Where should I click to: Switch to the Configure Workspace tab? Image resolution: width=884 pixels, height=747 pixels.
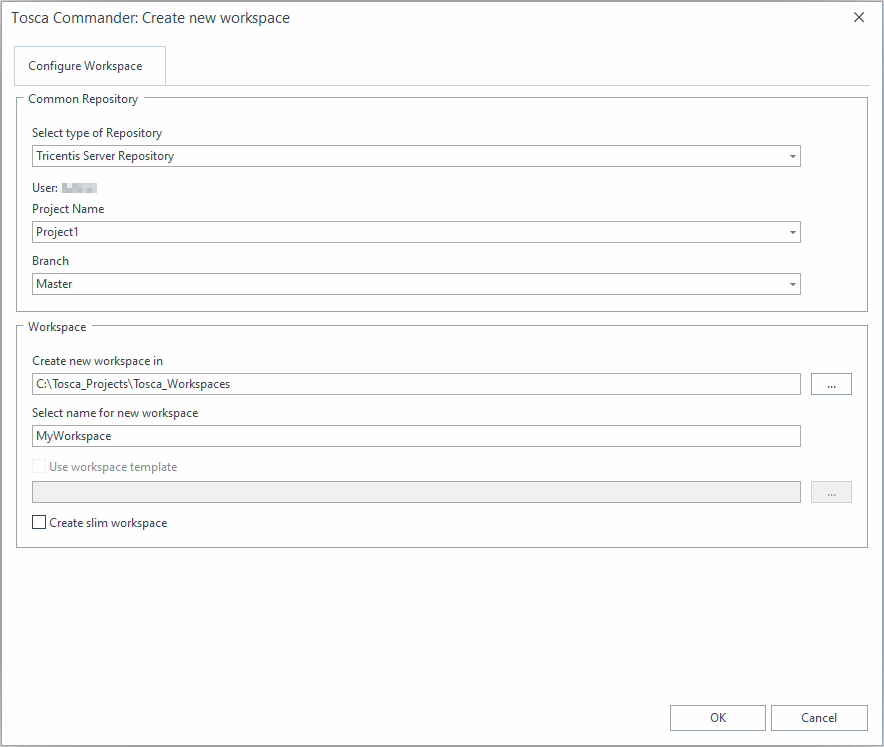85,66
